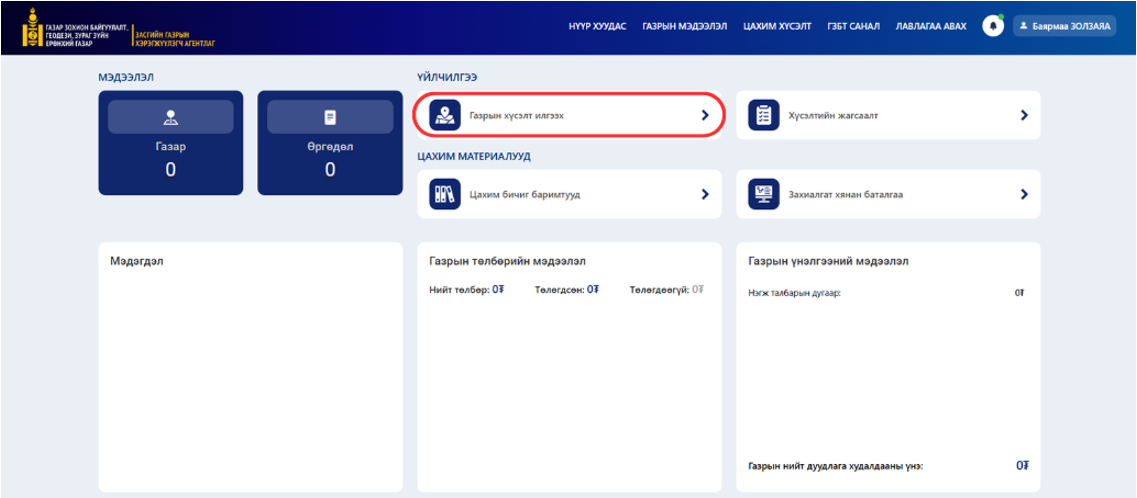
Task: Open chevron on Хүсэлтийн жагсаалт card
Action: point(1024,115)
